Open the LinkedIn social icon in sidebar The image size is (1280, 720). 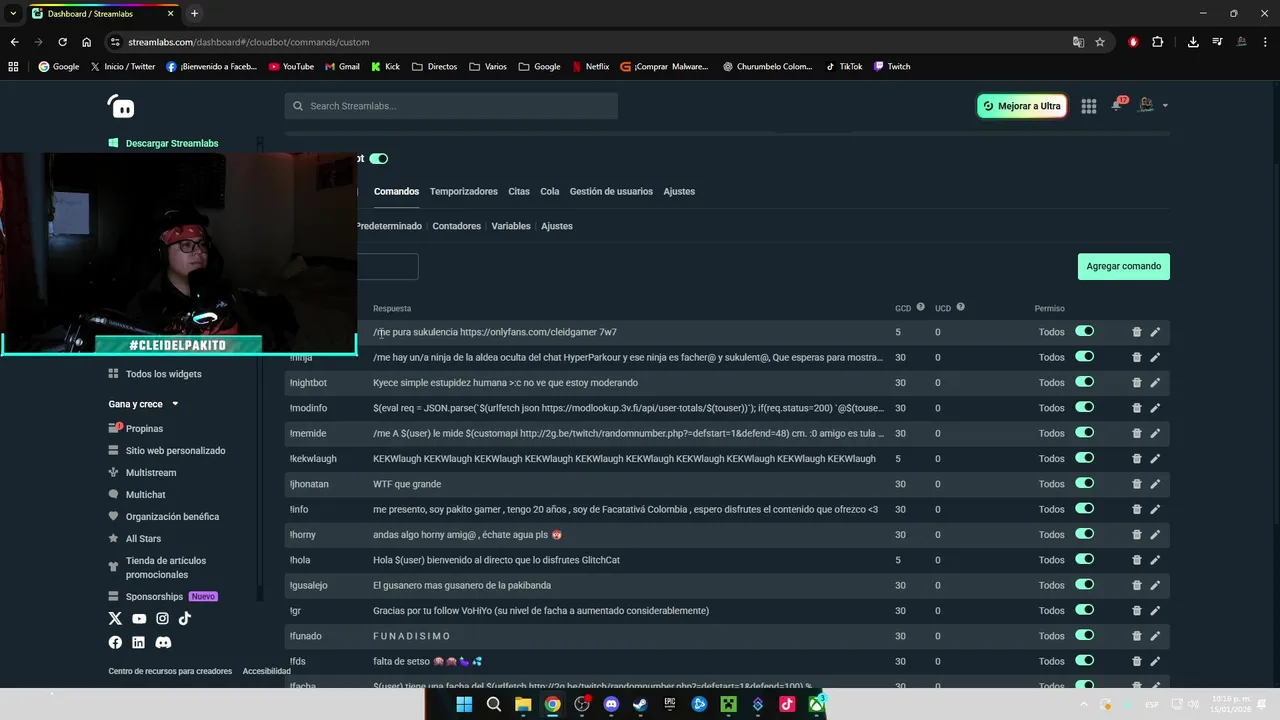click(138, 642)
